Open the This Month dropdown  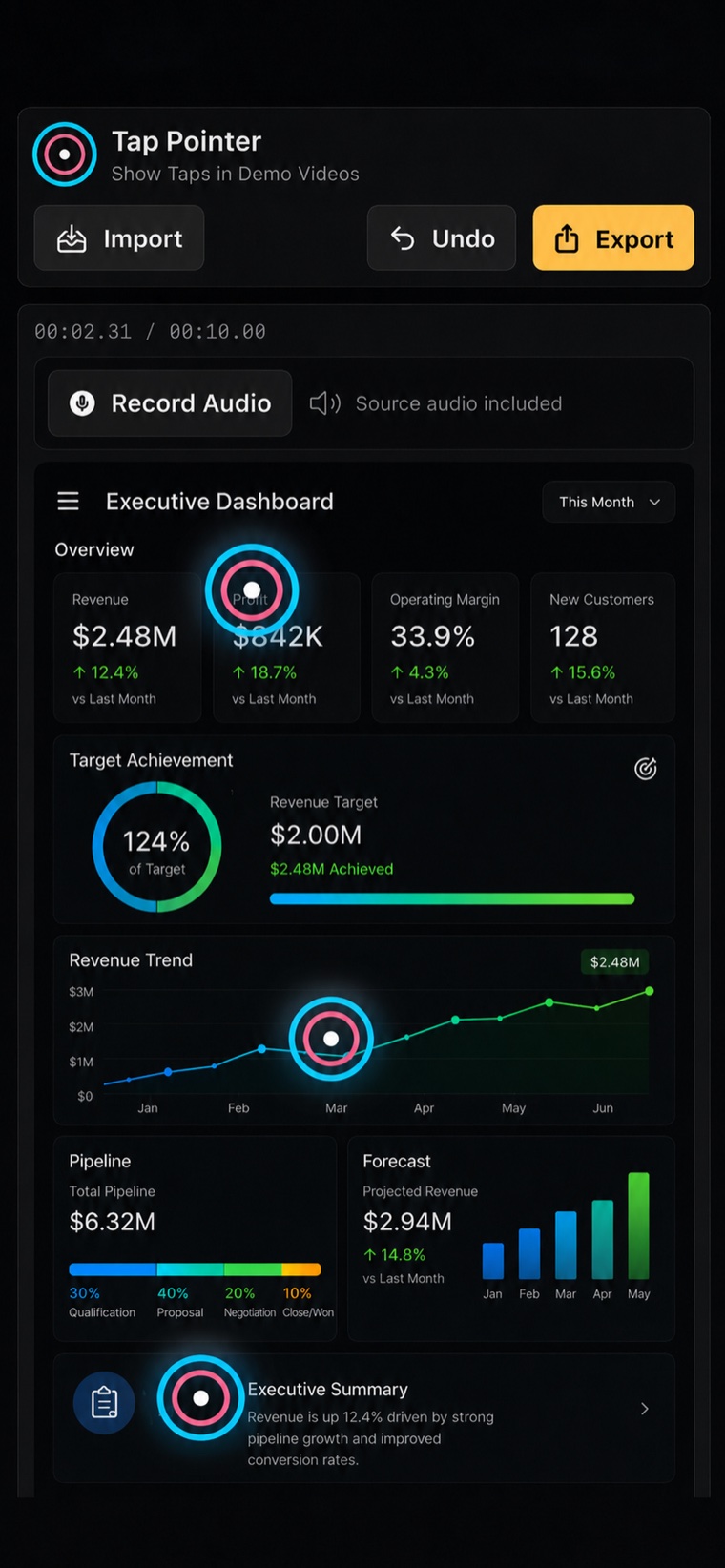pyautogui.click(x=609, y=502)
